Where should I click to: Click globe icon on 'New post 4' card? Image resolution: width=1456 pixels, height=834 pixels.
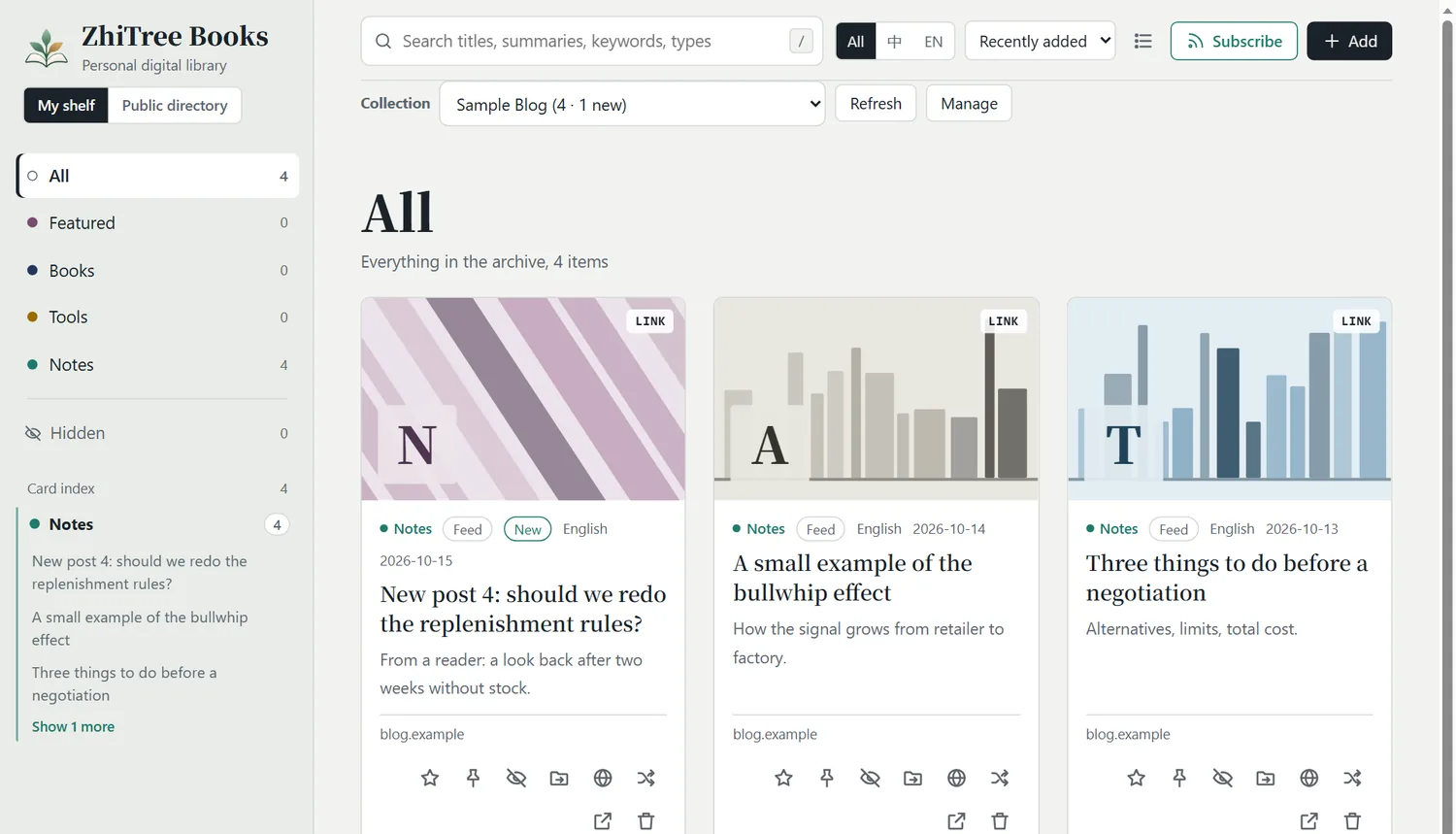coord(603,778)
